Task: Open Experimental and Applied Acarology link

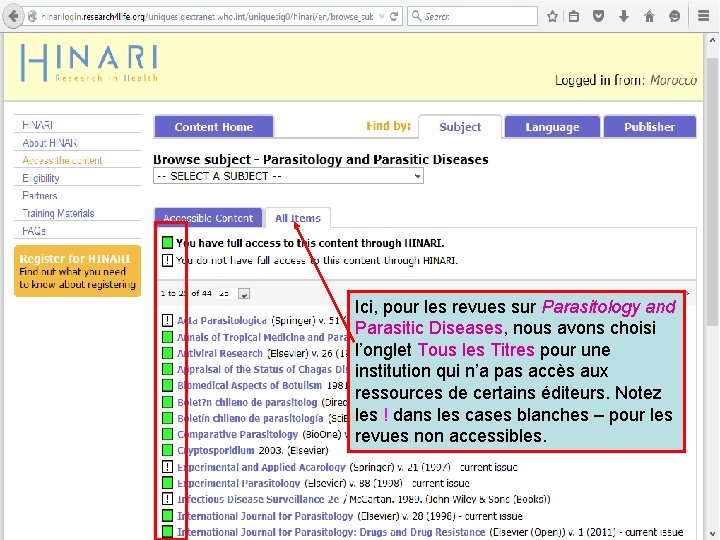Action: (261, 467)
